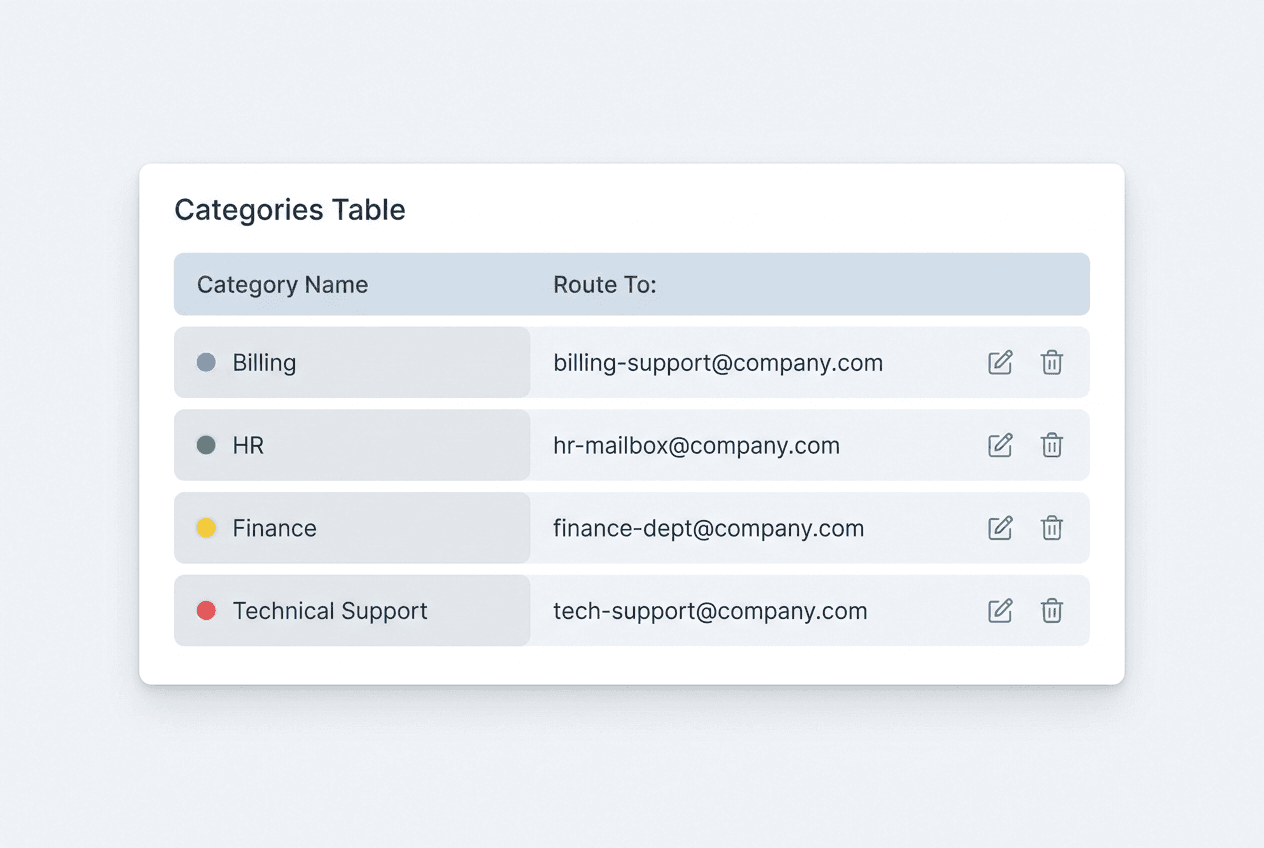Click the Route To: column header
The image size is (1264, 848).
(605, 285)
